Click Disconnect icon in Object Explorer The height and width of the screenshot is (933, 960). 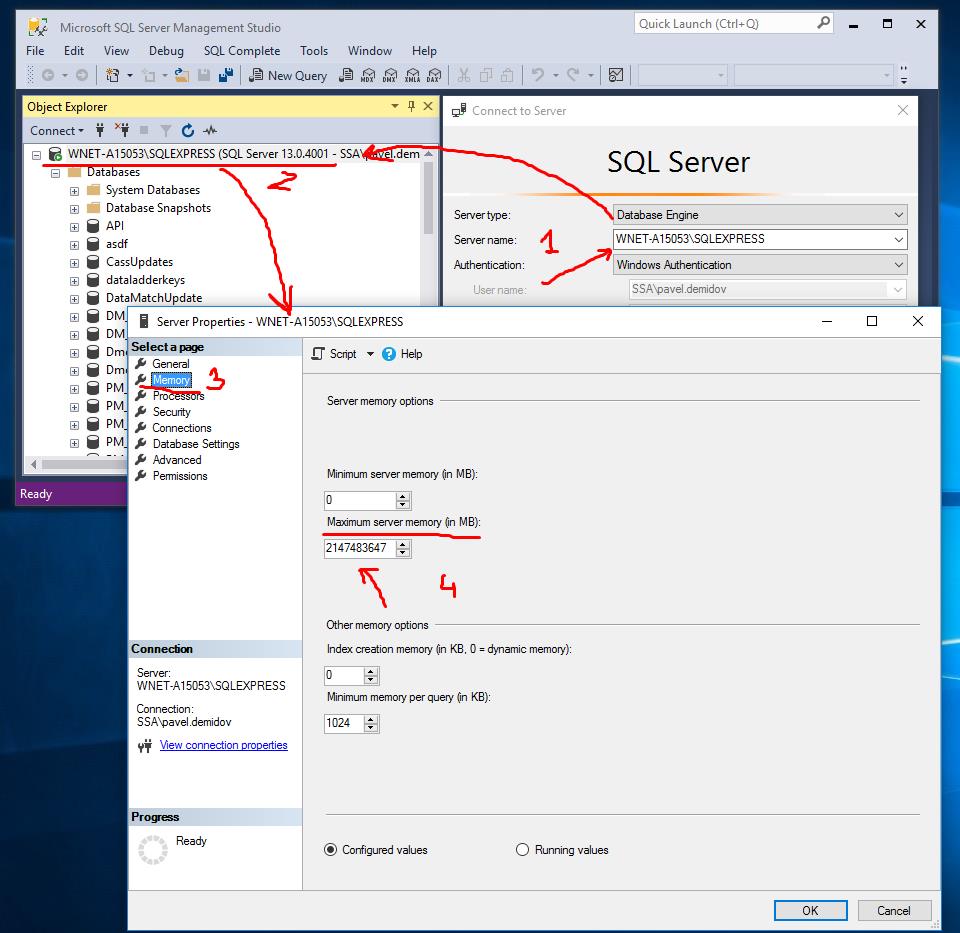coord(122,130)
